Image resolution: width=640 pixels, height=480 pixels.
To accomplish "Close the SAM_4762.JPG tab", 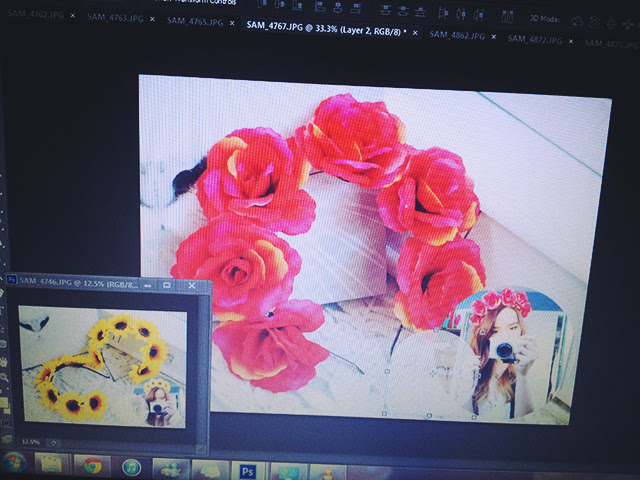I will point(73,16).
